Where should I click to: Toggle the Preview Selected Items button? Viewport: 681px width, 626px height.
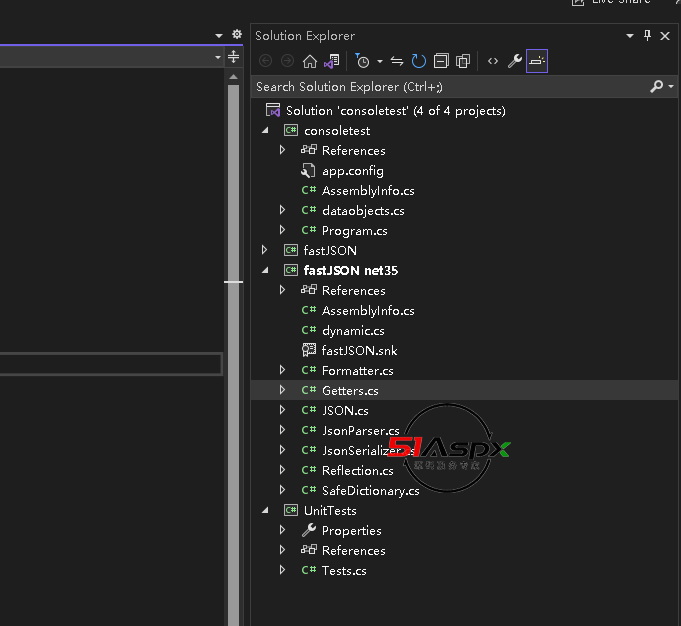537,61
